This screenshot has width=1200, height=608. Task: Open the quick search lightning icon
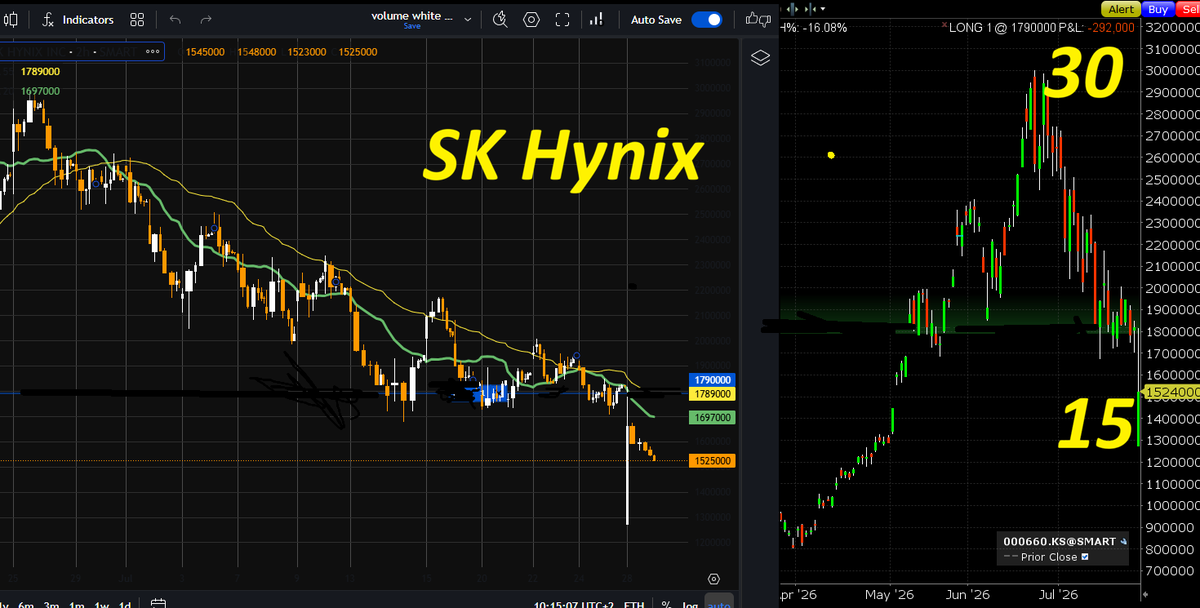[501, 19]
